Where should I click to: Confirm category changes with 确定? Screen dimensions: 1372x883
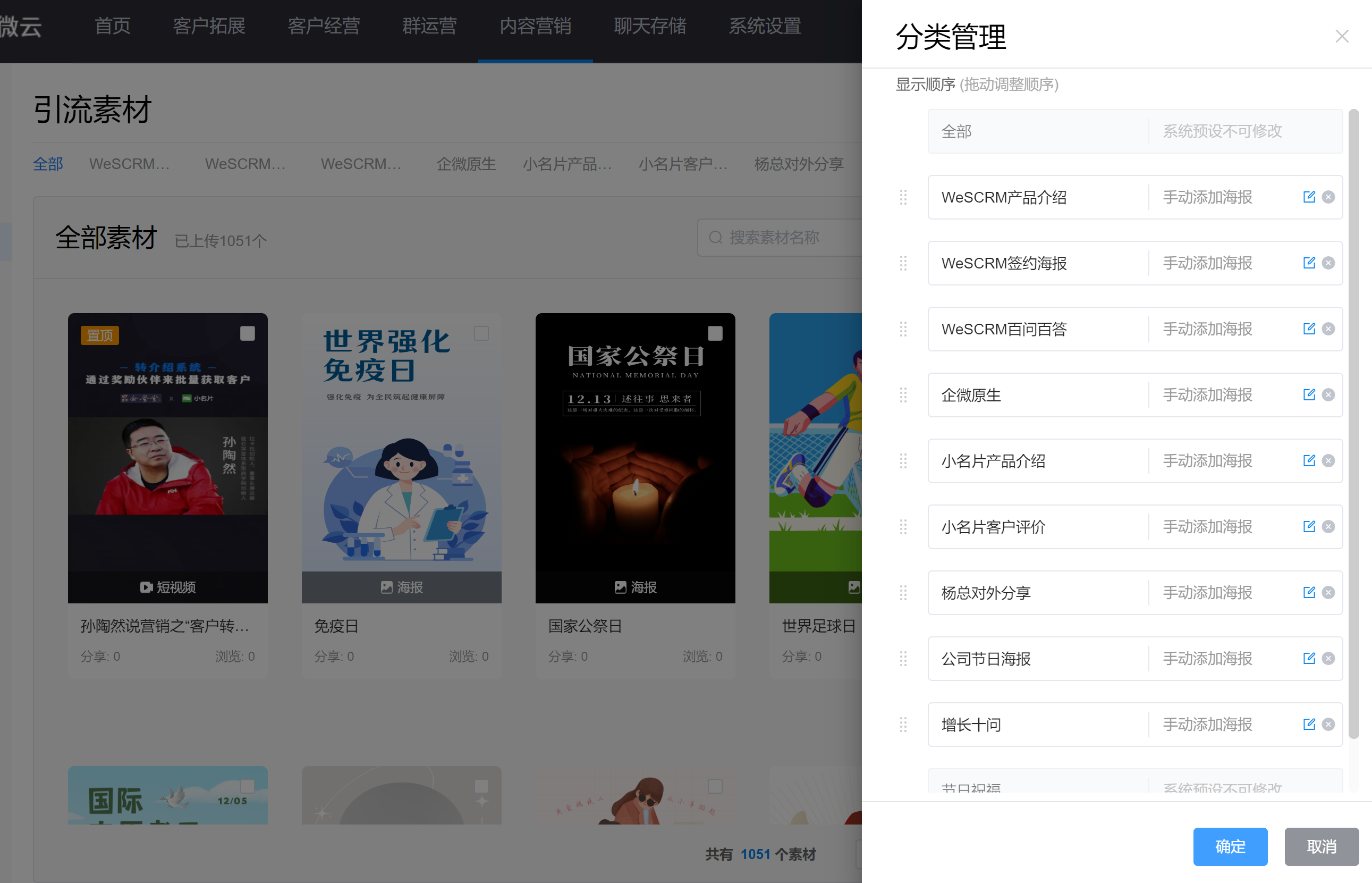(1230, 846)
